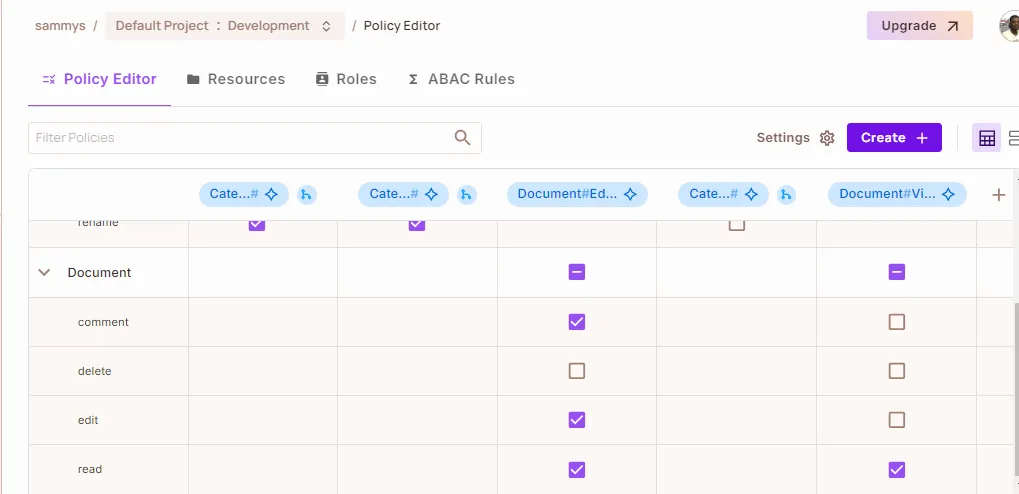The image size is (1019, 494).
Task: Collapse the Document resource row
Action: coord(44,272)
